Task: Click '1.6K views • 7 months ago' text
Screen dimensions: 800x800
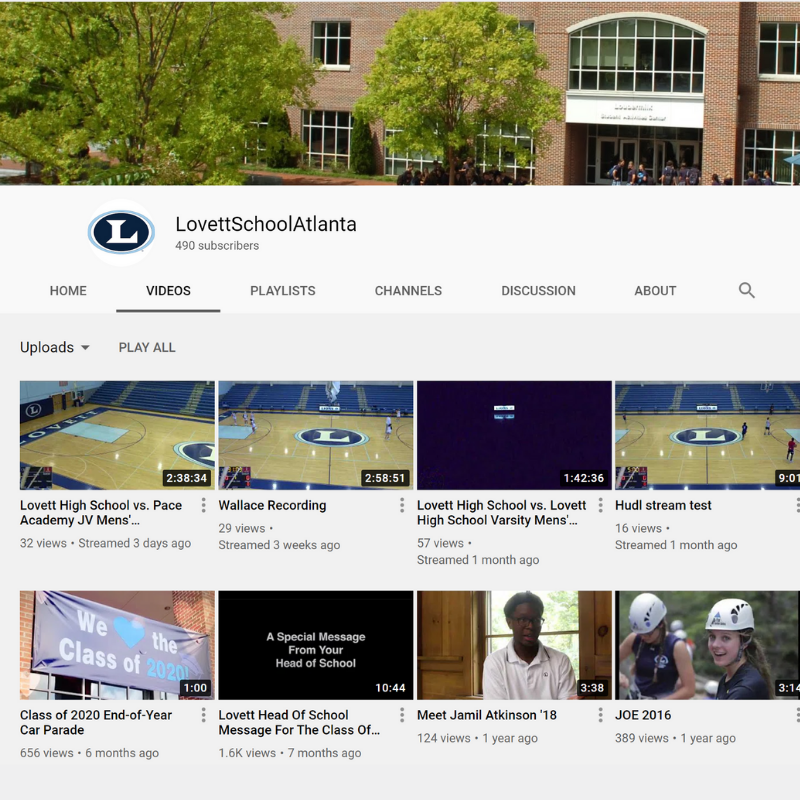Action: [290, 753]
